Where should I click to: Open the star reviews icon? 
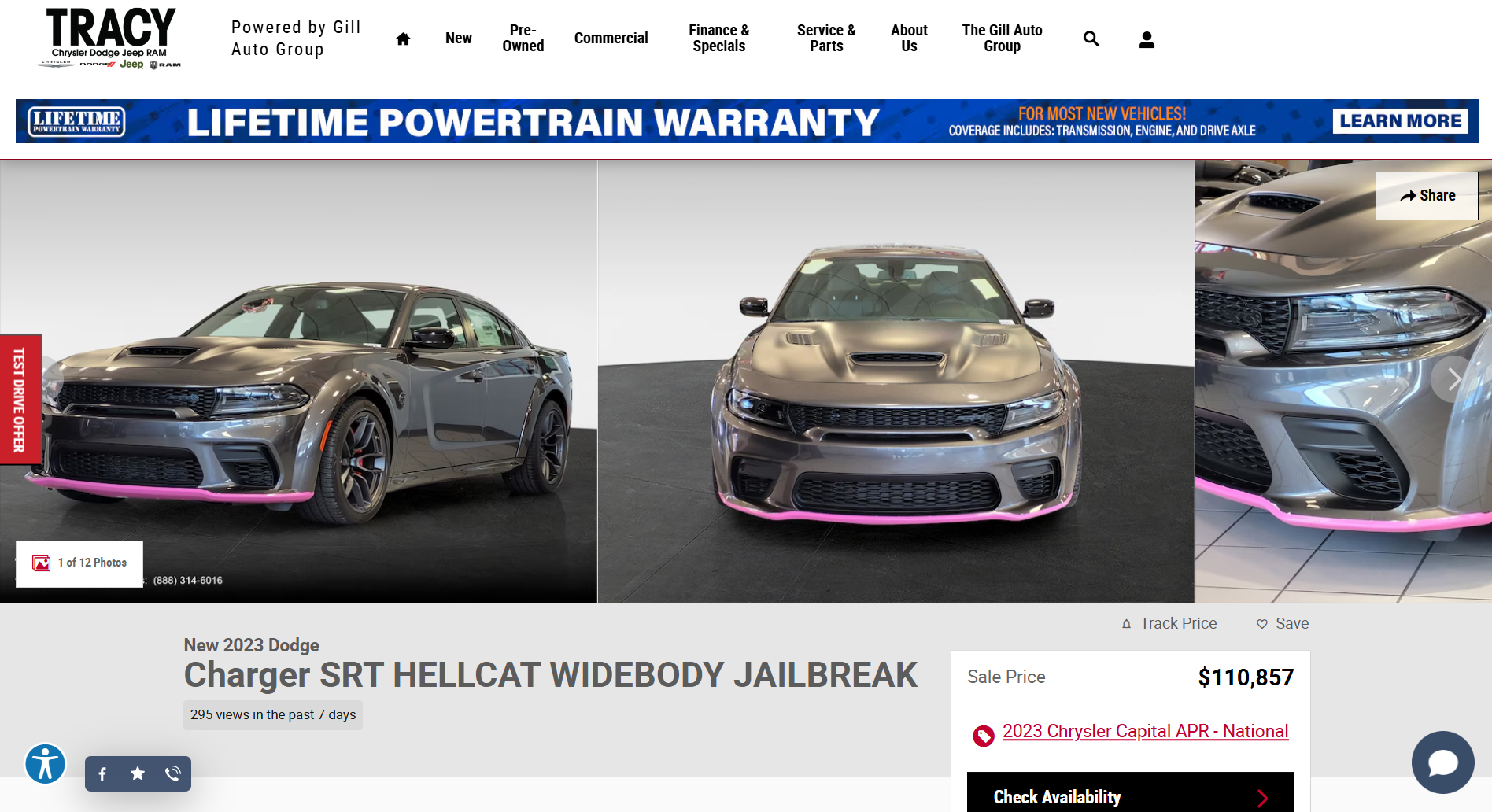pyautogui.click(x=138, y=773)
